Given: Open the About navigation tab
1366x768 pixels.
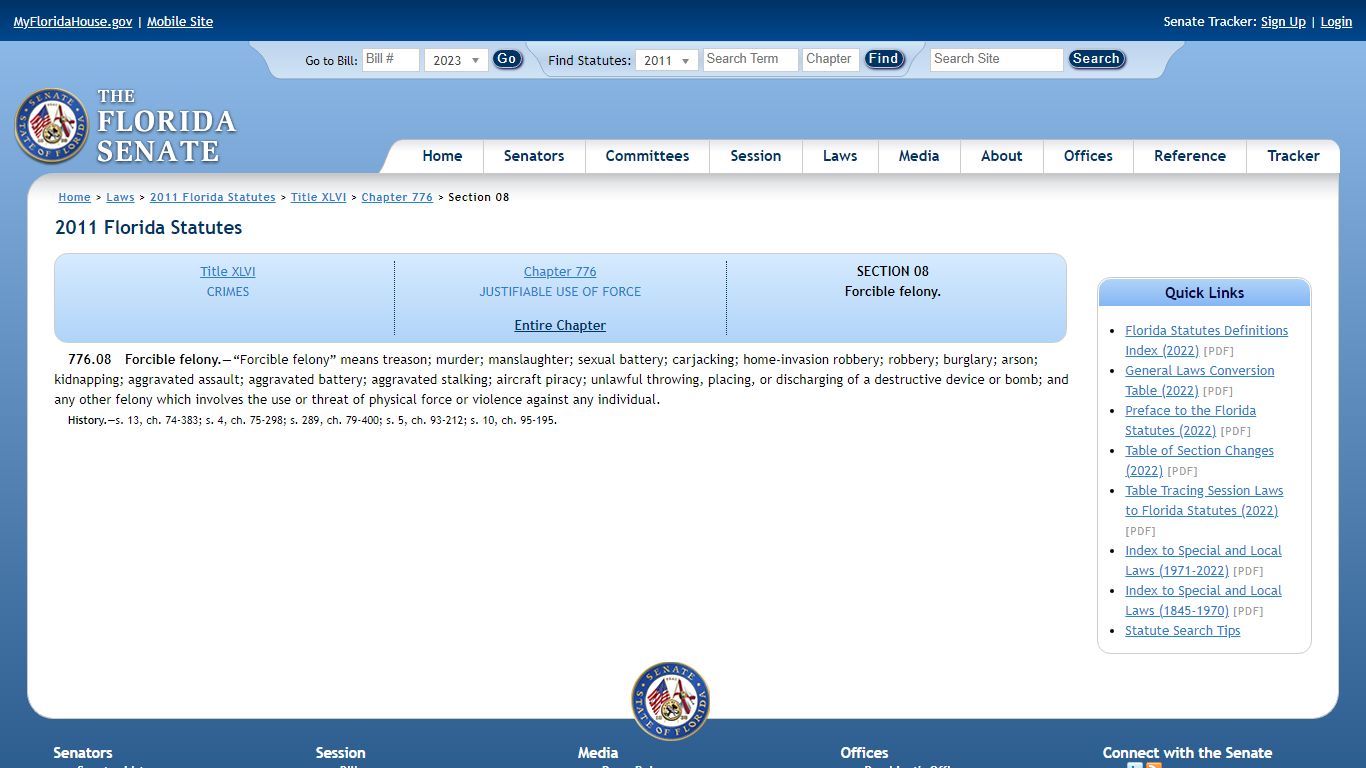Looking at the screenshot, I should [x=1002, y=156].
